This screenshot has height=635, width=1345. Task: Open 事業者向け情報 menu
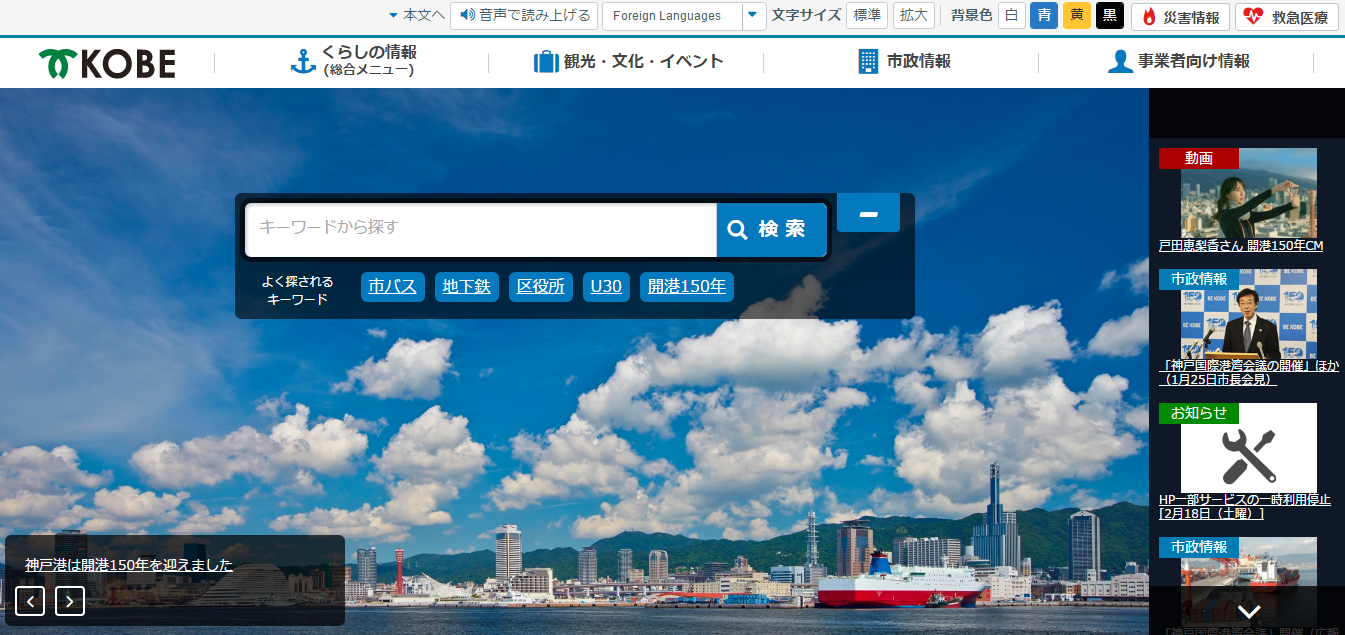coord(1178,62)
